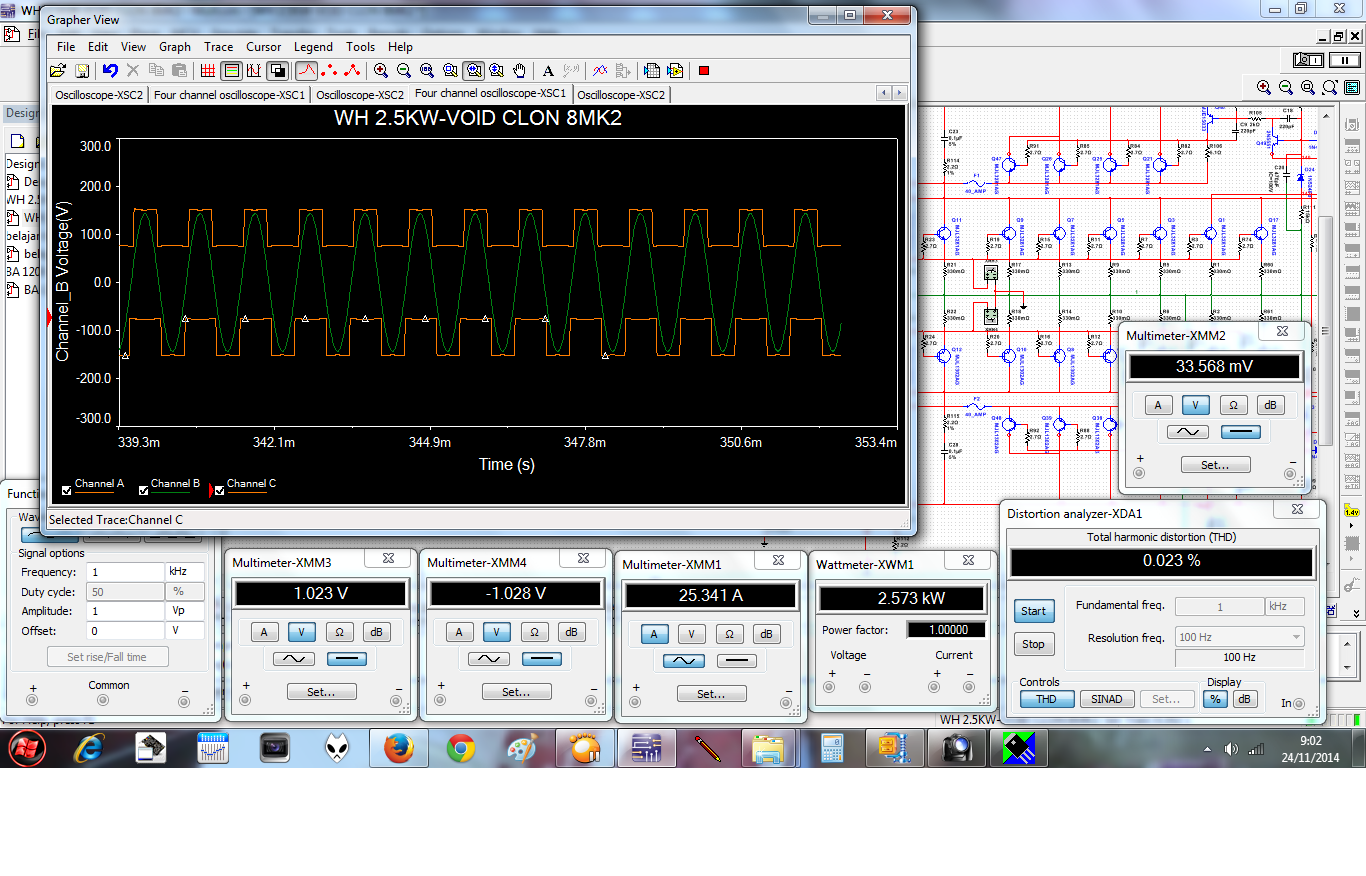Viewport: 1366px width, 876px height.
Task: Zoom in on the Grapher plot
Action: pos(381,70)
